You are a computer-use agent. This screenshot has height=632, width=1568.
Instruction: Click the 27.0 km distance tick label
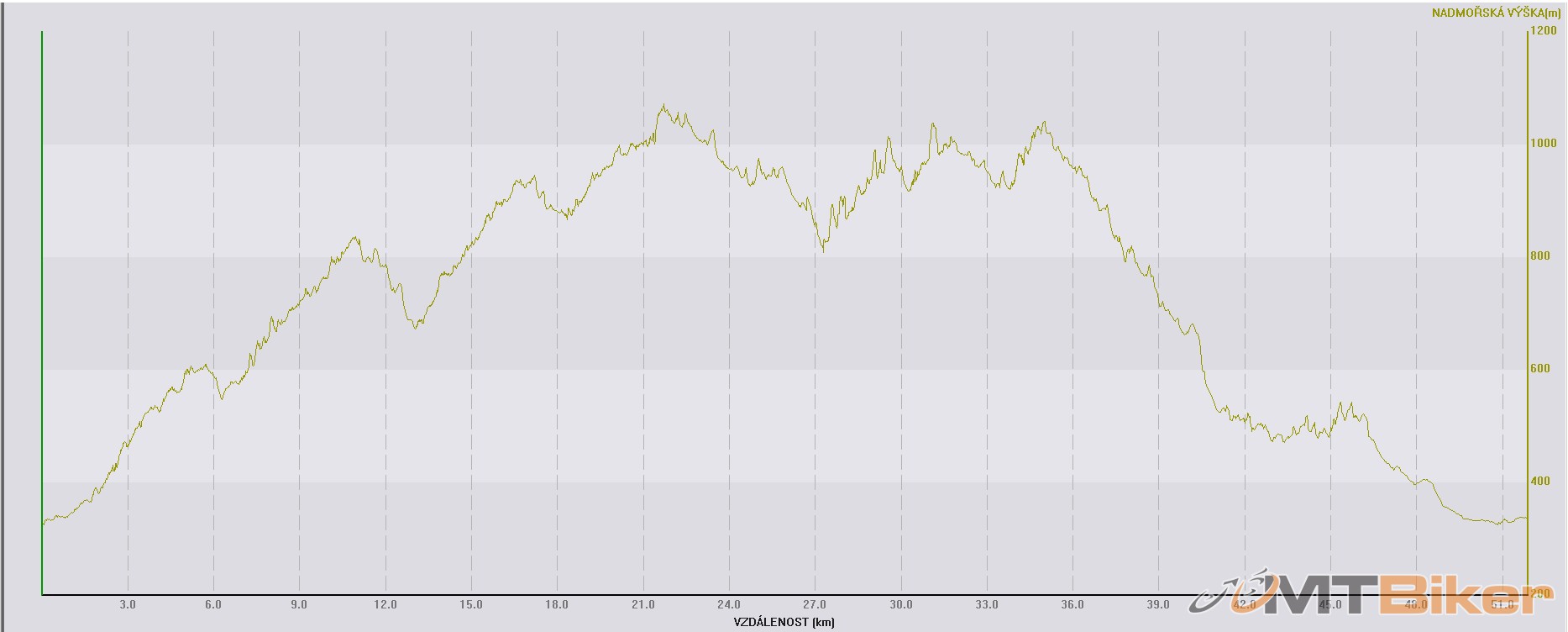[x=815, y=604]
